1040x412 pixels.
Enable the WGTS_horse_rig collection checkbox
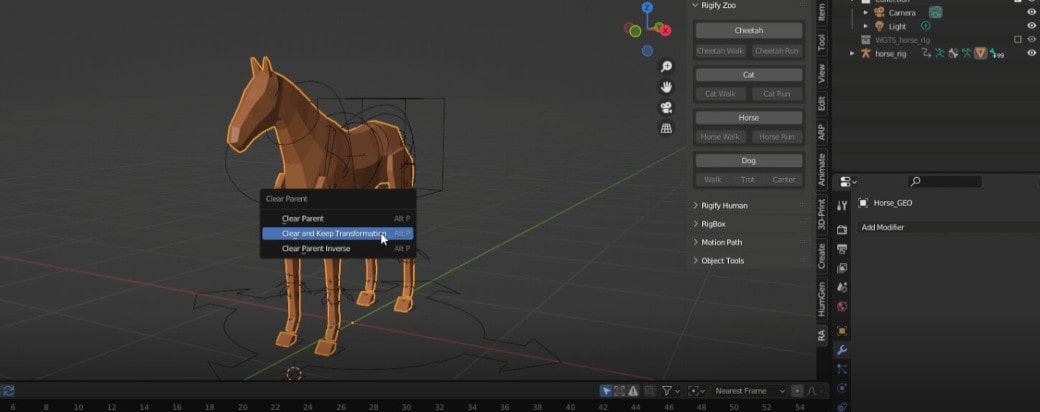(1017, 39)
